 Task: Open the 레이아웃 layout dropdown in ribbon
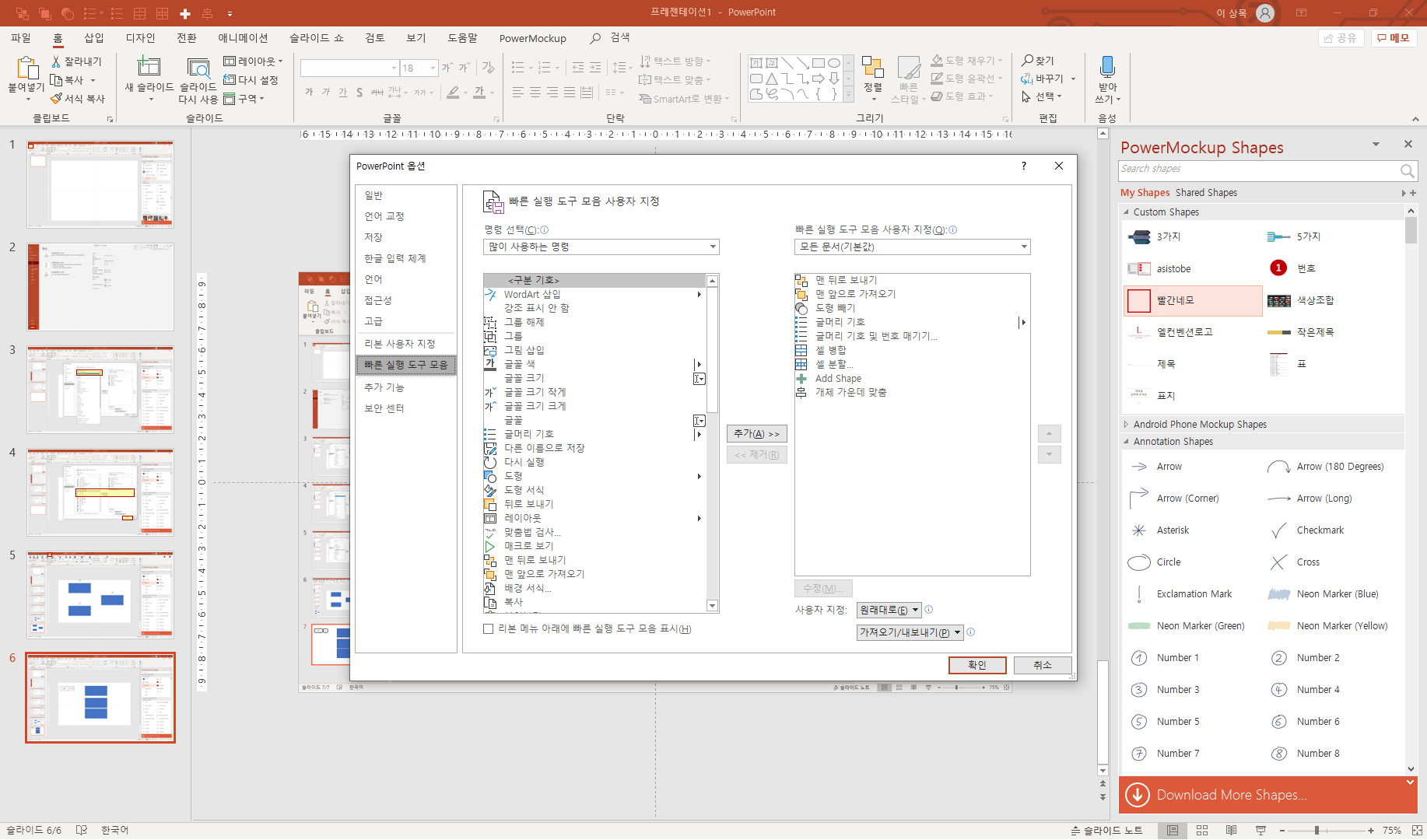coord(253,61)
